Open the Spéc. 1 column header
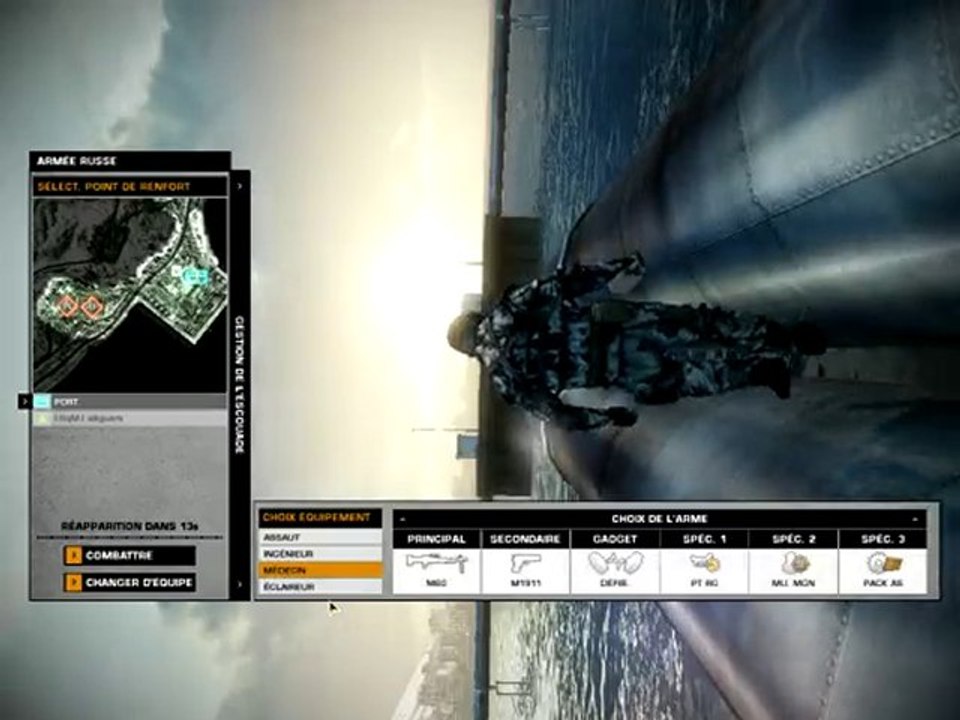The height and width of the screenshot is (720, 960). pos(705,539)
